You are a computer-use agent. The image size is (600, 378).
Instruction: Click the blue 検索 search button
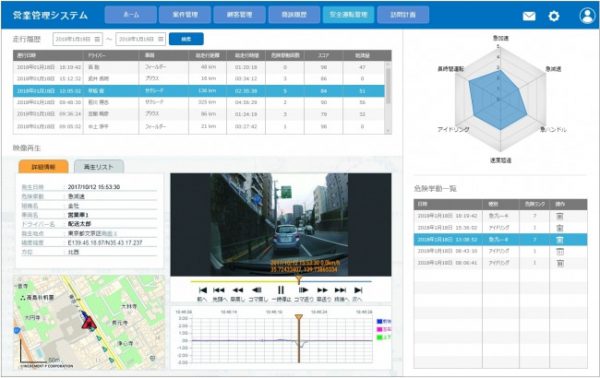tap(186, 39)
